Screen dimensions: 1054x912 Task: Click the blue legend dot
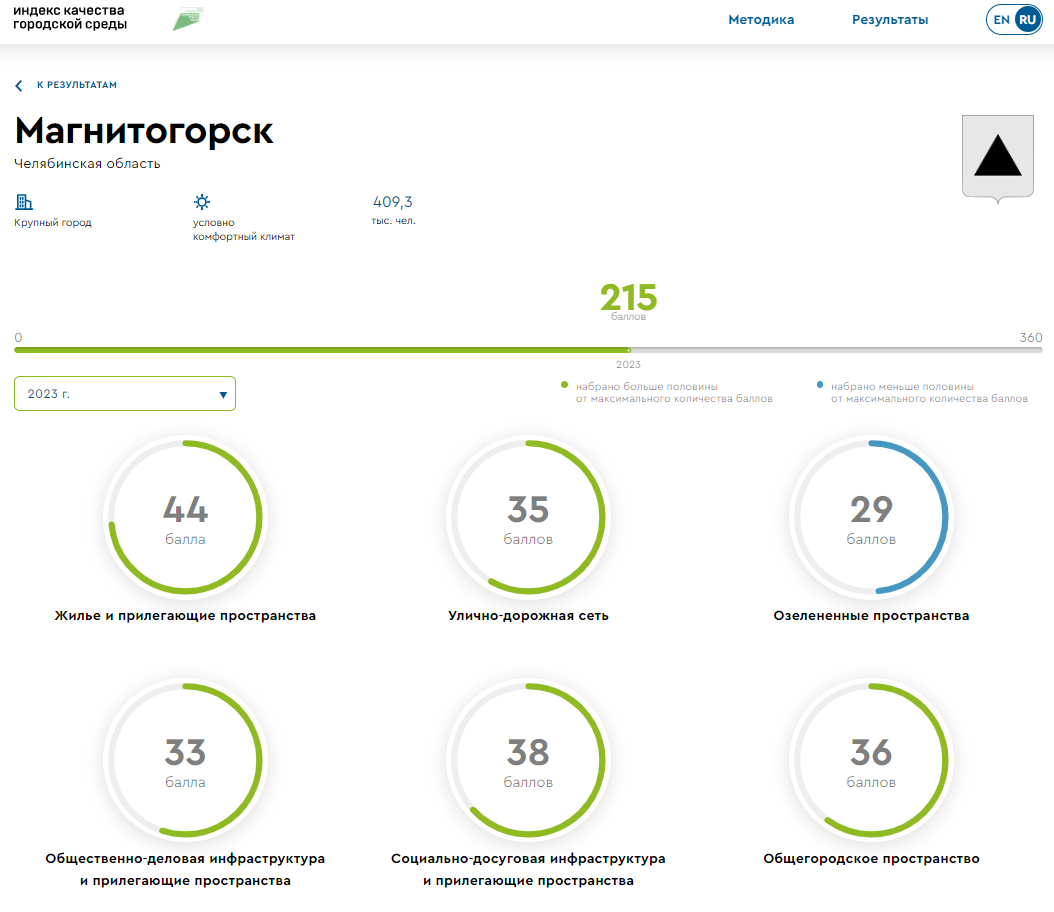point(820,385)
